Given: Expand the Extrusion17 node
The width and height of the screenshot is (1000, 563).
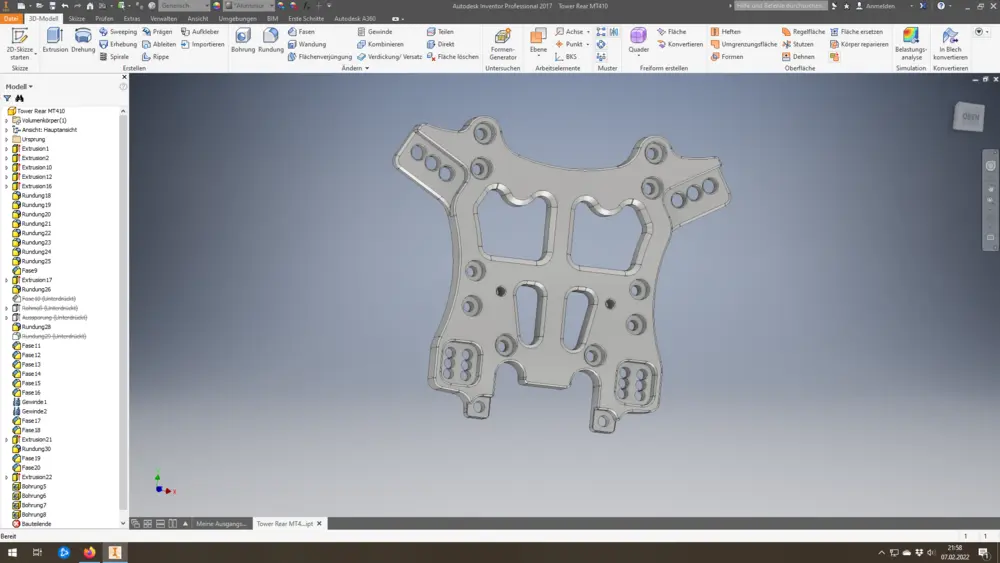Looking at the screenshot, I should click(6, 280).
